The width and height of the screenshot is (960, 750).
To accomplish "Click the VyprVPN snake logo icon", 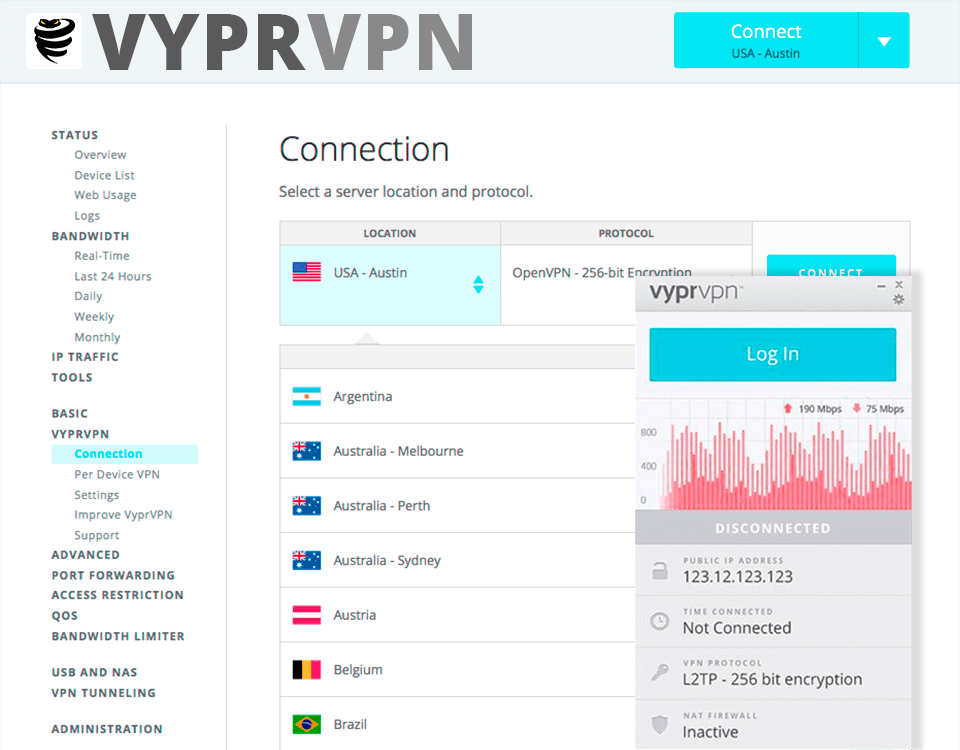I will [x=54, y=40].
